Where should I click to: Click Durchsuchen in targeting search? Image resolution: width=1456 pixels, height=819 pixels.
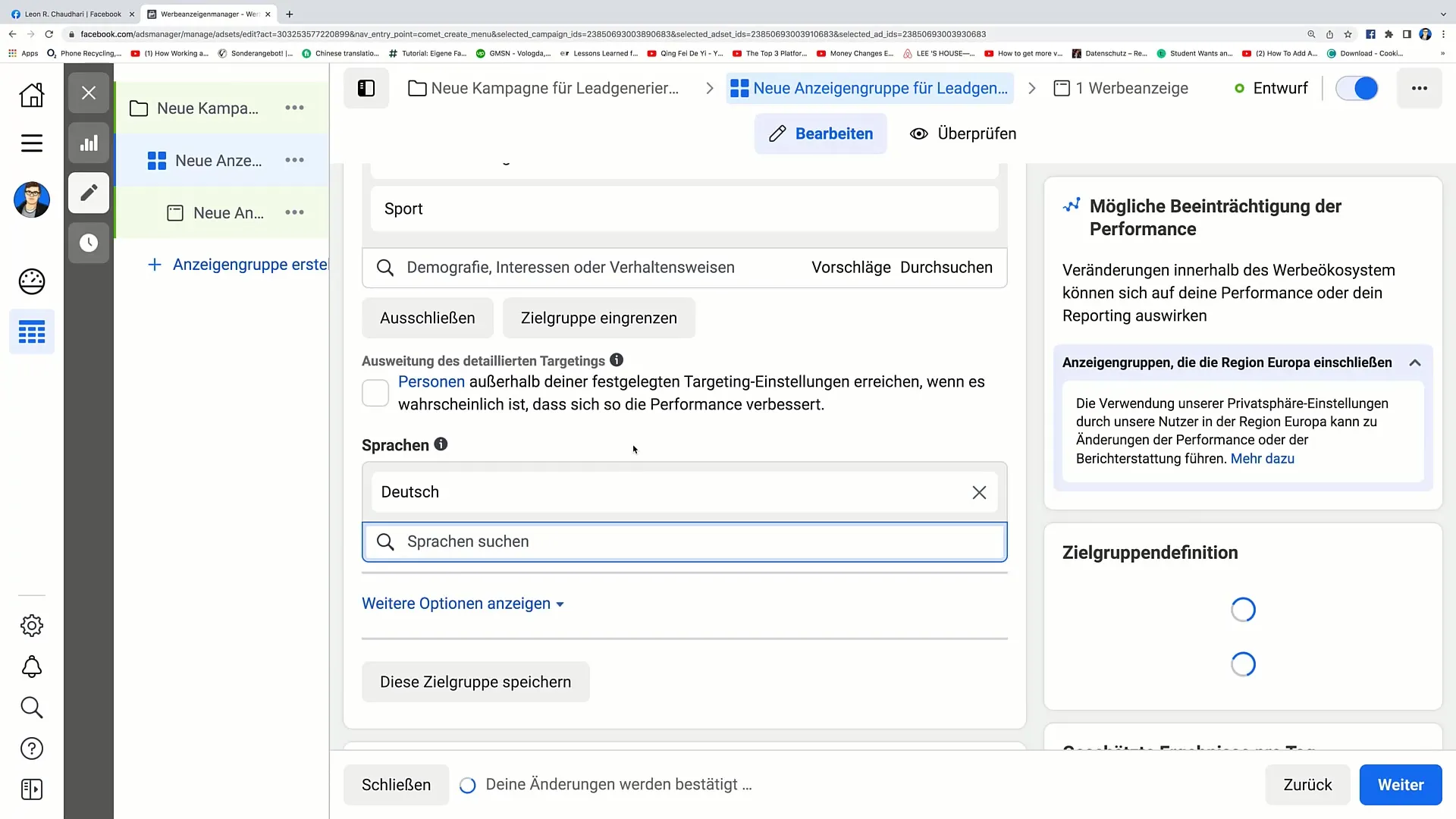pos(946,268)
